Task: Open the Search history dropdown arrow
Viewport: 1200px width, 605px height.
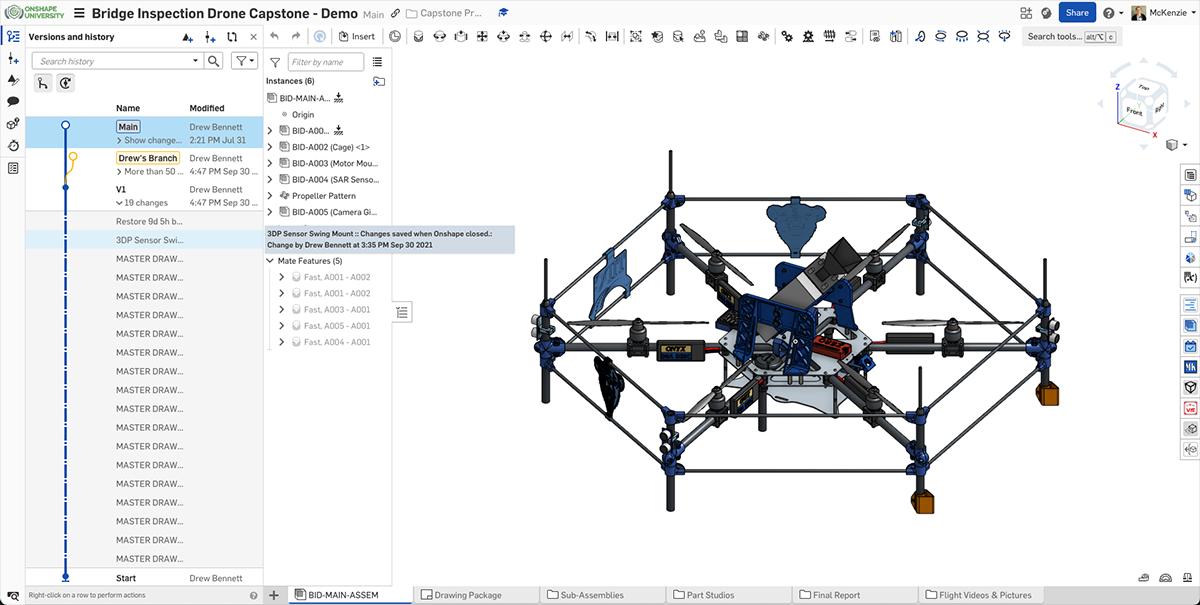Action: [194, 60]
